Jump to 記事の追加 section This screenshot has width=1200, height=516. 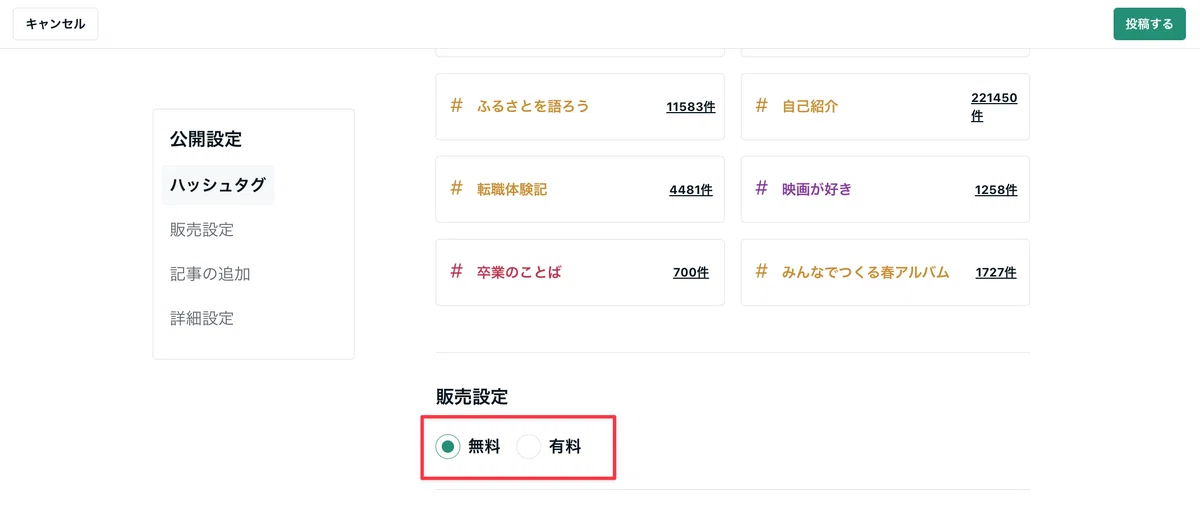coord(210,274)
